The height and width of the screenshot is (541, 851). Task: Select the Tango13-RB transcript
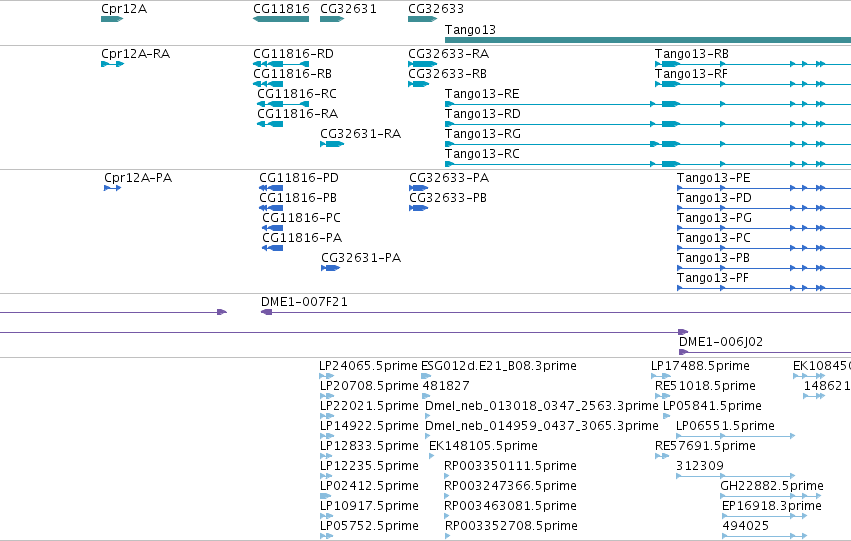tap(753, 64)
